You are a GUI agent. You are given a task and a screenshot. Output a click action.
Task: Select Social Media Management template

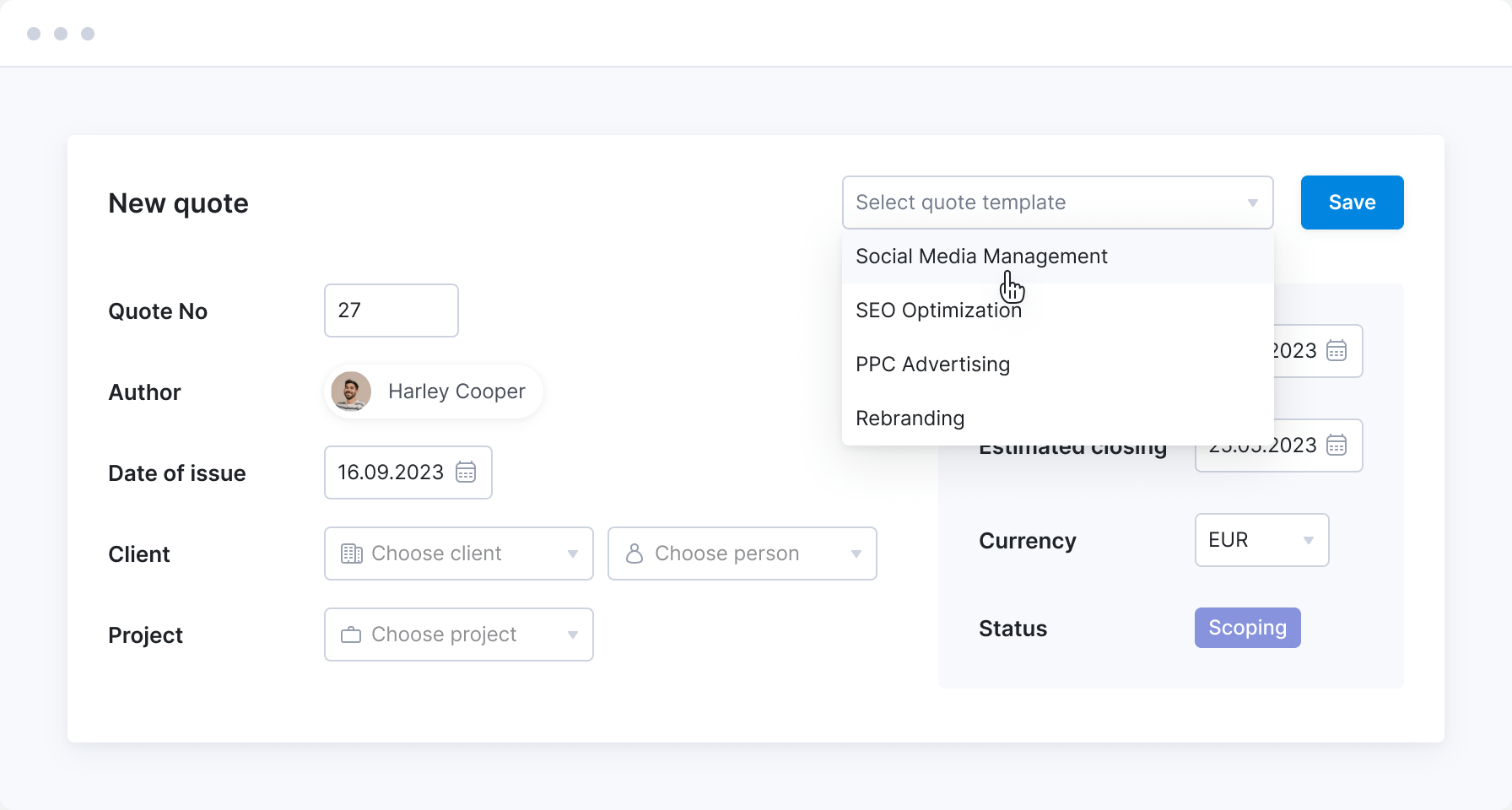(1057, 256)
